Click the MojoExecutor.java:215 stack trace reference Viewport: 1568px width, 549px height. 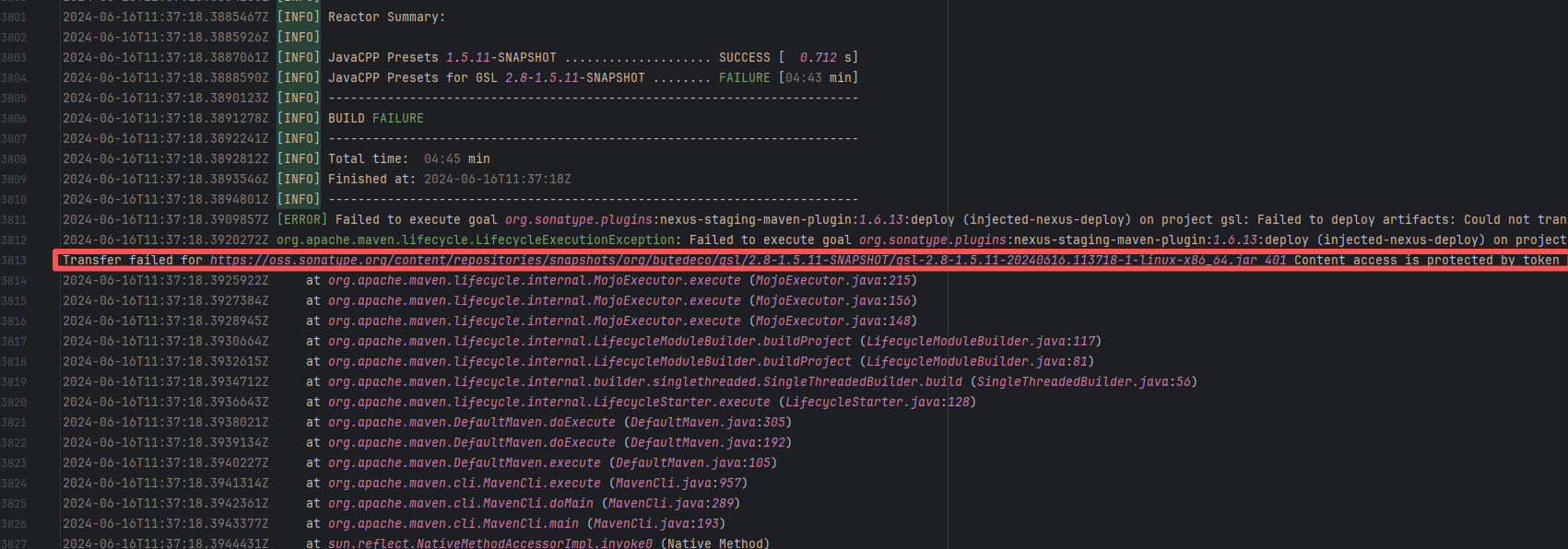pos(832,281)
